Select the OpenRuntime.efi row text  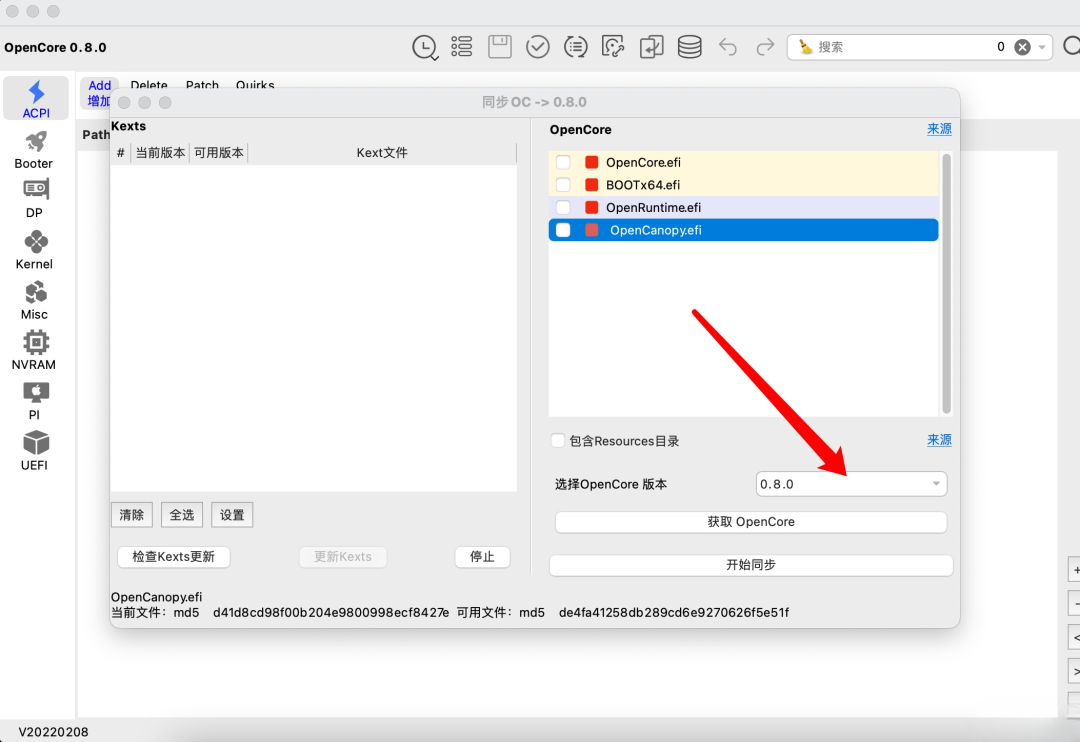click(653, 207)
